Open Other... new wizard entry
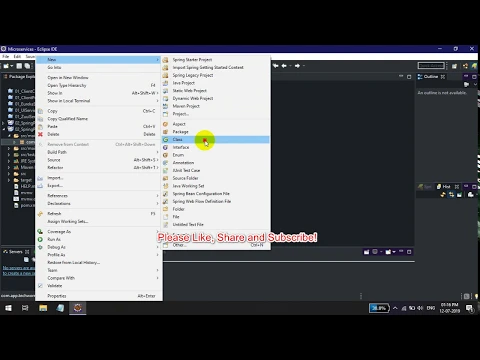 215,245
